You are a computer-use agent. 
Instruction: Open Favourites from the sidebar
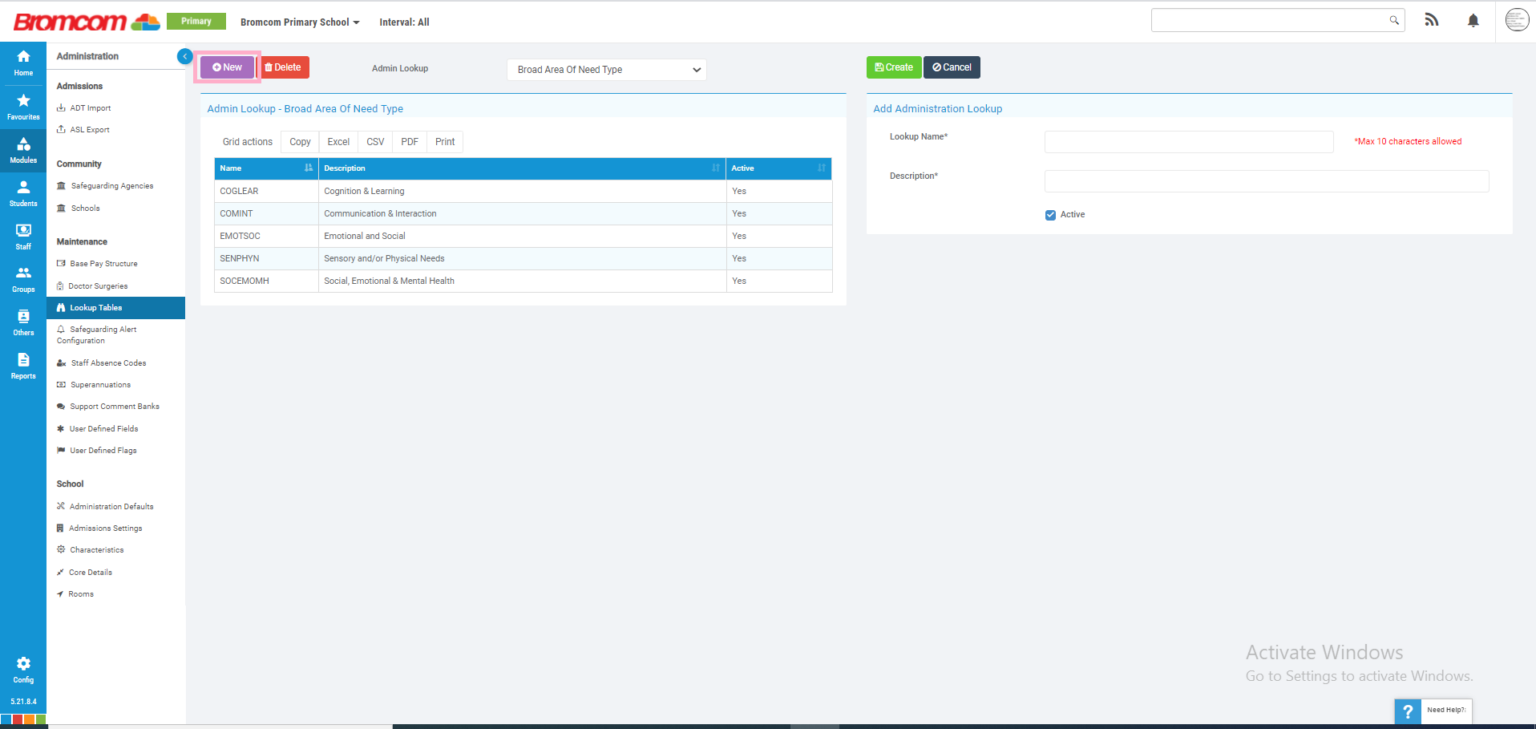[x=22, y=105]
